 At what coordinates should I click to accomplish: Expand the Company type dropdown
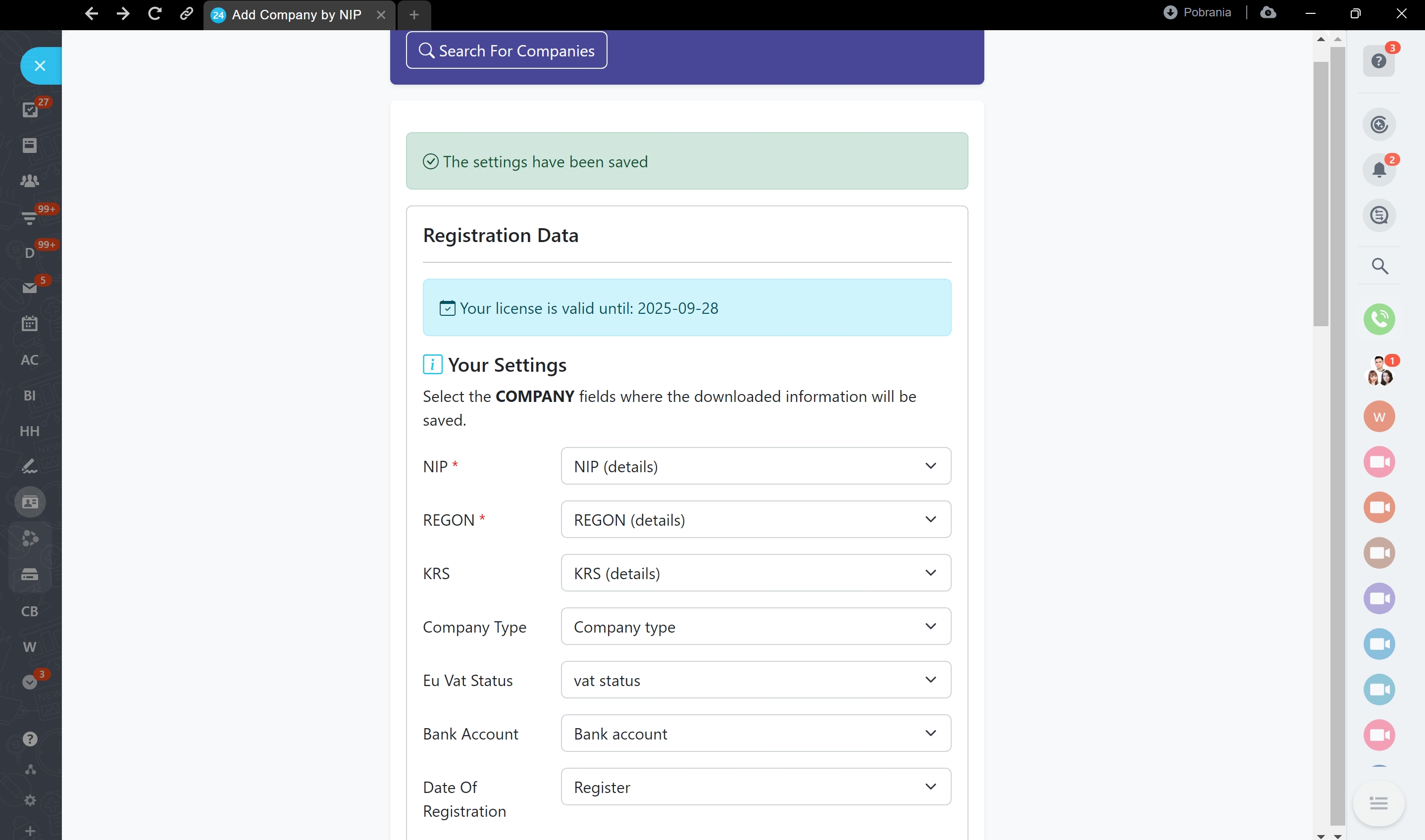tap(755, 626)
